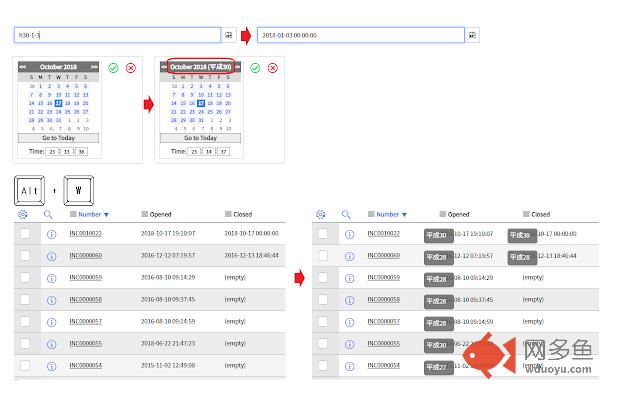Viewport: 640px width, 400px height.
Task: Click opened date 2018-06-22 21:47:23
Action: click(x=168, y=343)
